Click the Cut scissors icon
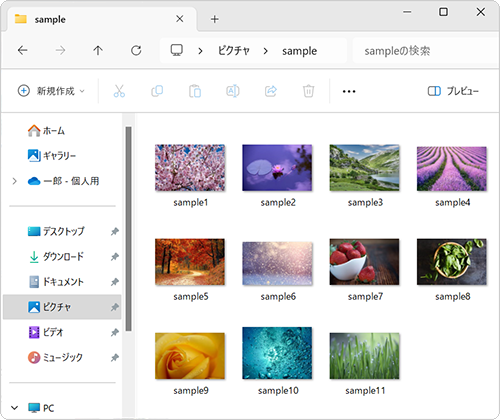The image size is (500, 420). (119, 91)
